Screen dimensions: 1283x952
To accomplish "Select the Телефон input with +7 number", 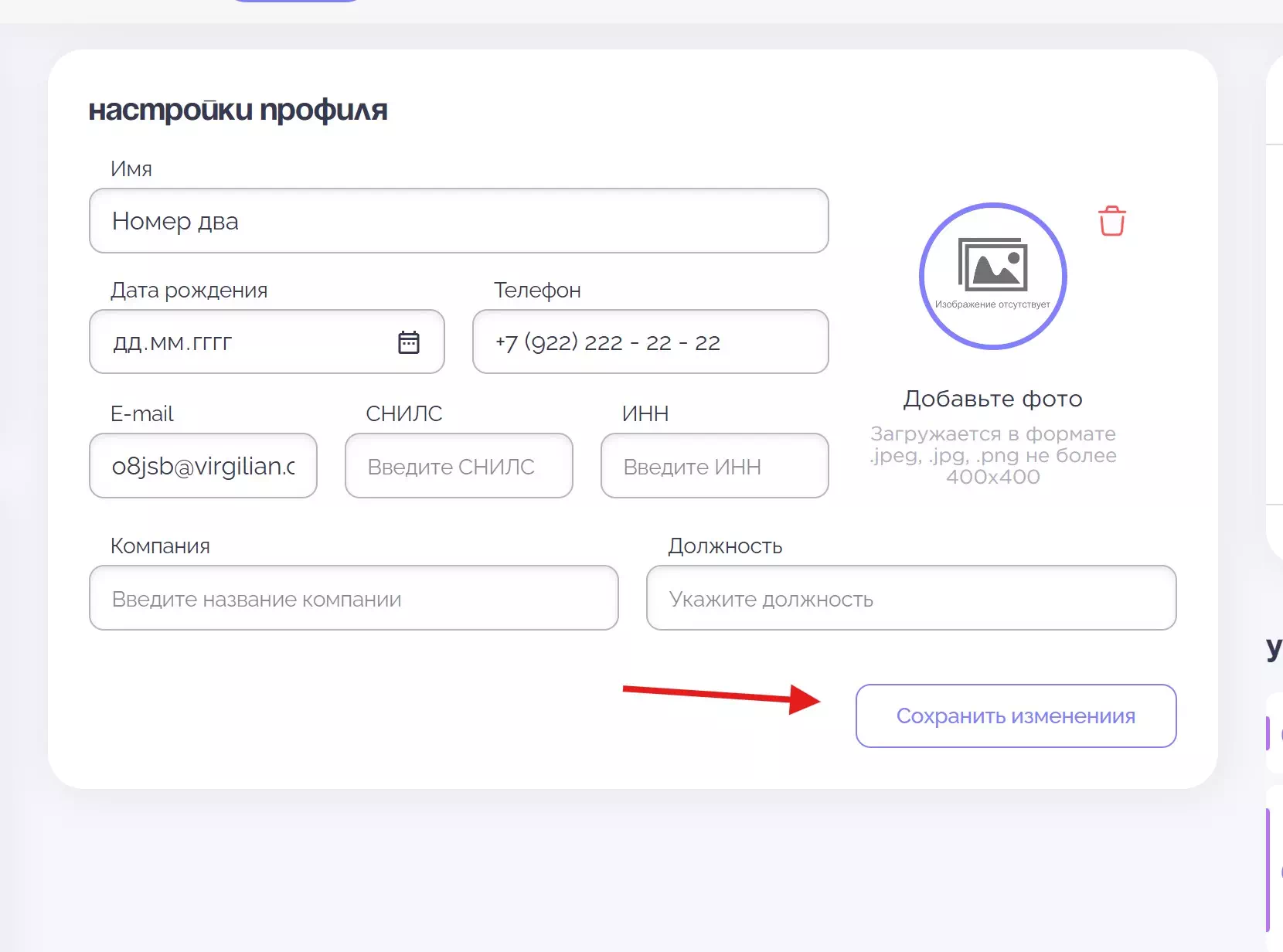I will (x=650, y=342).
